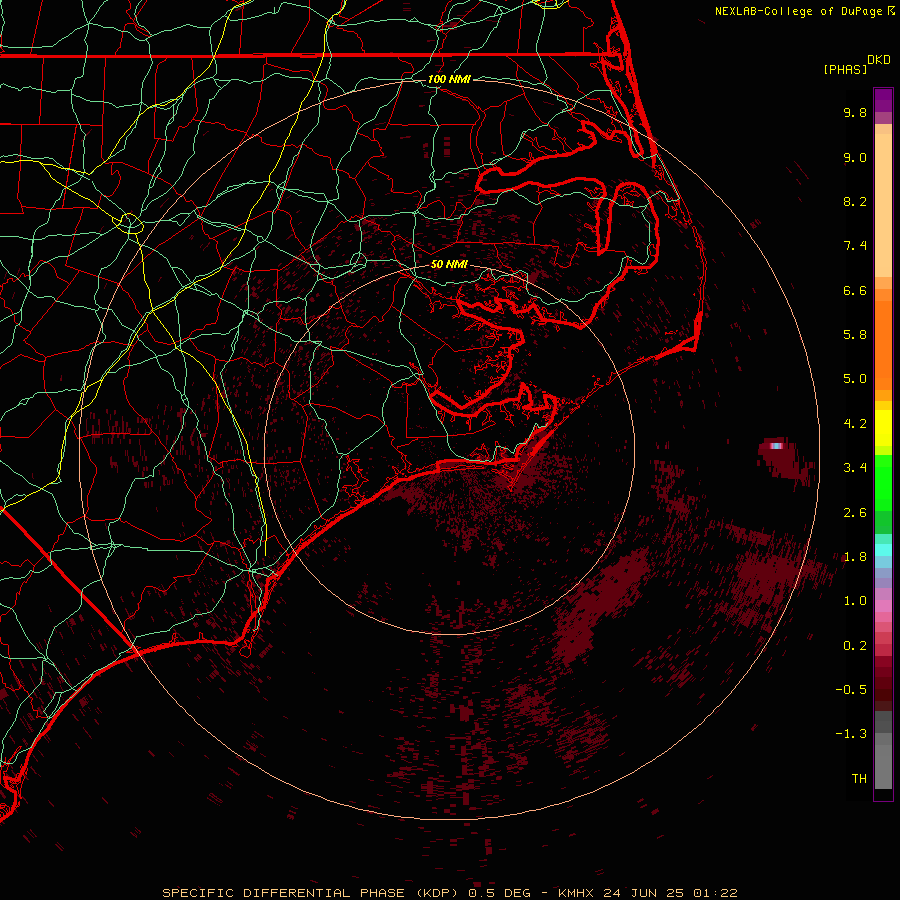This screenshot has height=900, width=900.
Task: Click the 100 NMI range ring label
Action: click(x=449, y=79)
